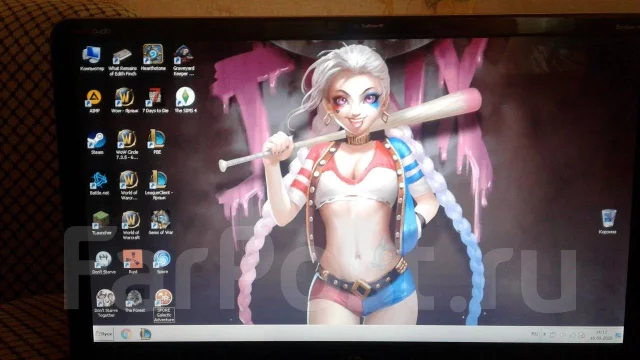This screenshot has width=640, height=360.
Task: Open the Hearthstone shortcut
Action: [x=153, y=58]
